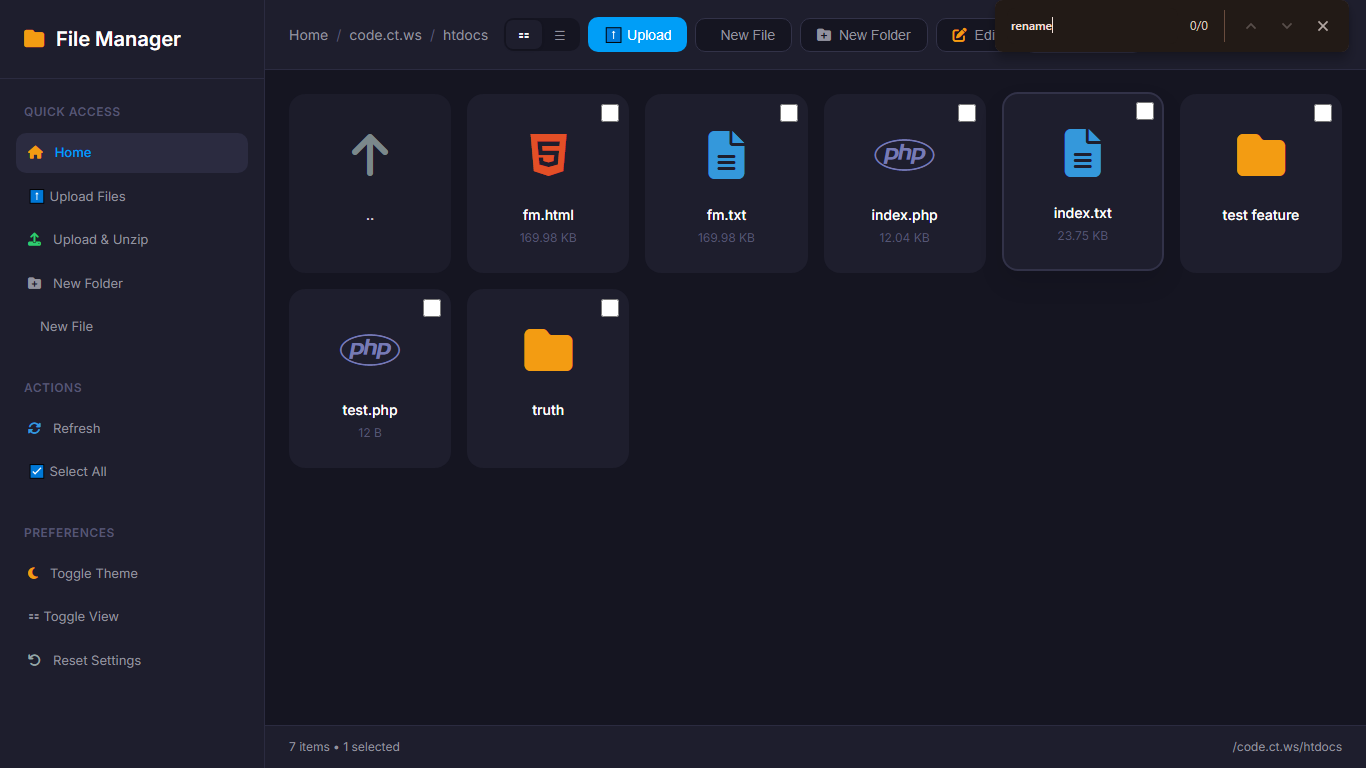
Task: Select Upload & Unzip in sidebar
Action: coord(100,239)
